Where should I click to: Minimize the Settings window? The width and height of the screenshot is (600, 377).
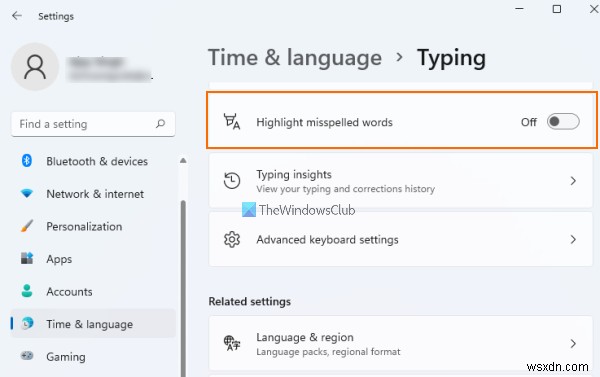click(x=519, y=8)
